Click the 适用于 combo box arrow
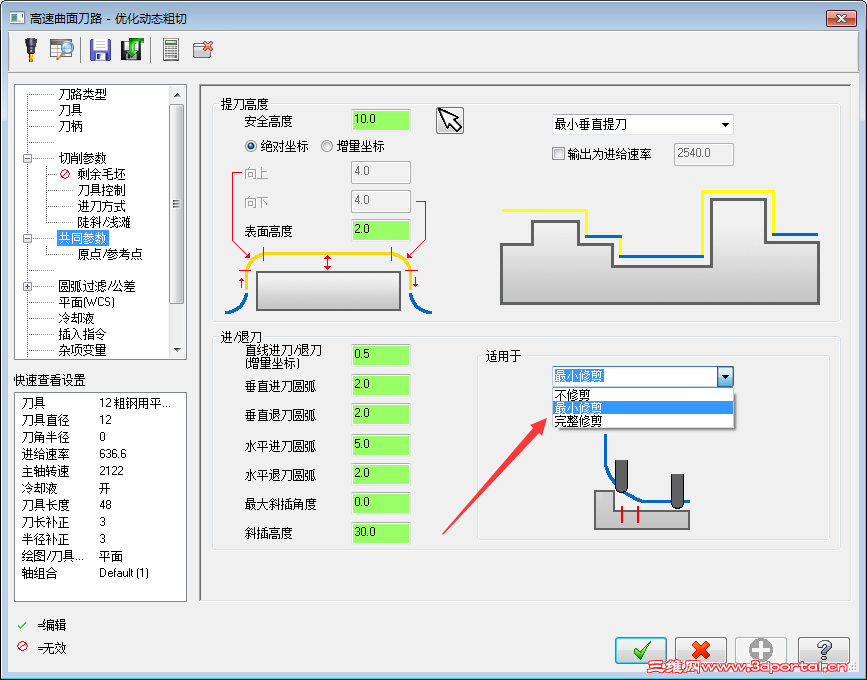This screenshot has width=867, height=680. pyautogui.click(x=725, y=376)
